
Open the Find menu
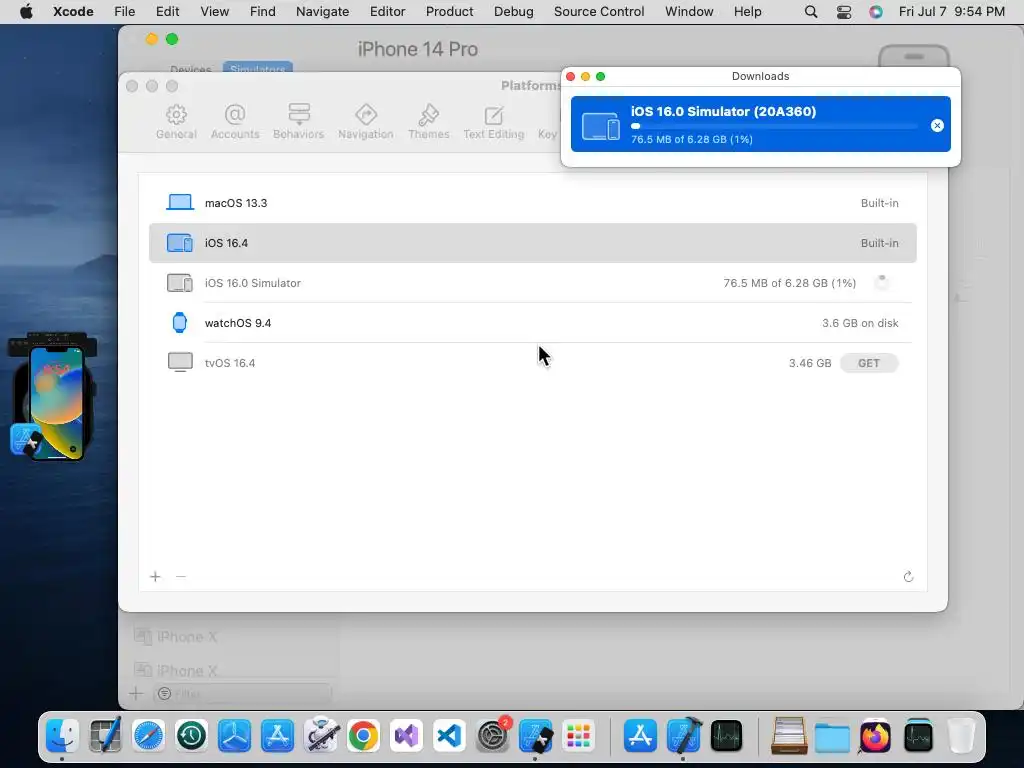[263, 12]
